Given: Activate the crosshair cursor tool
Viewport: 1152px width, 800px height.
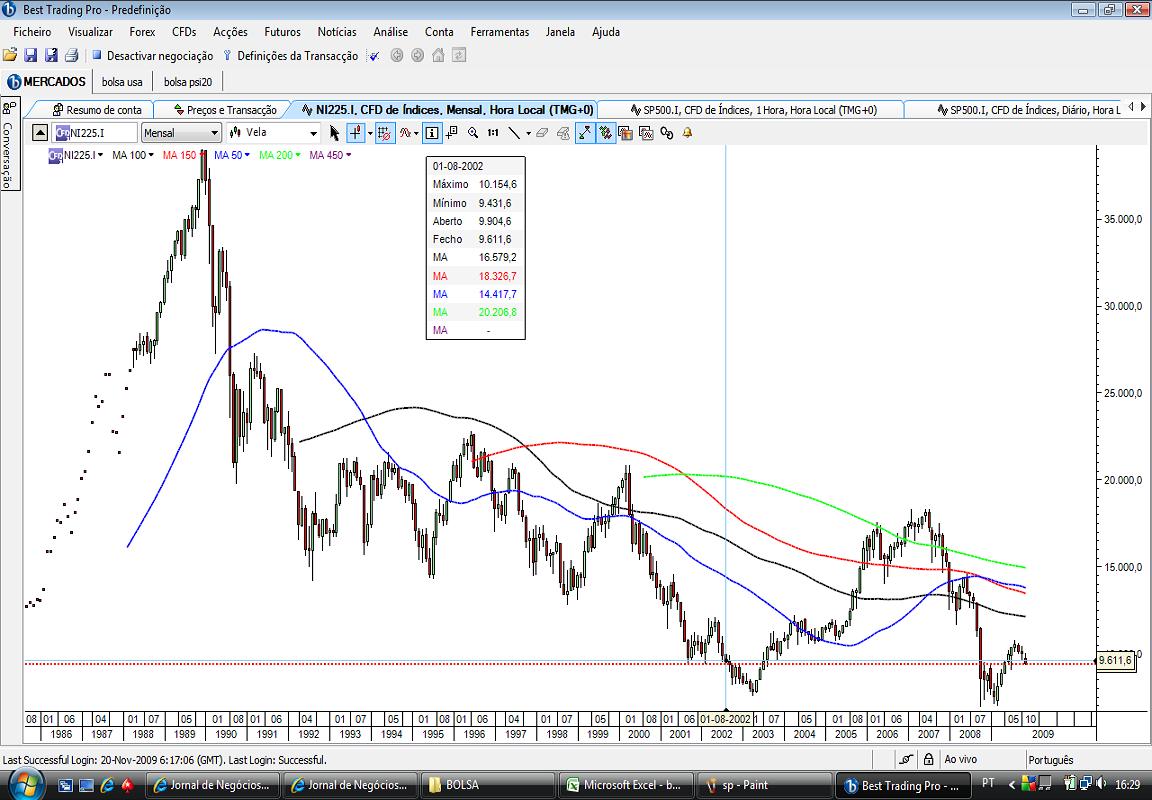Looking at the screenshot, I should click(356, 133).
